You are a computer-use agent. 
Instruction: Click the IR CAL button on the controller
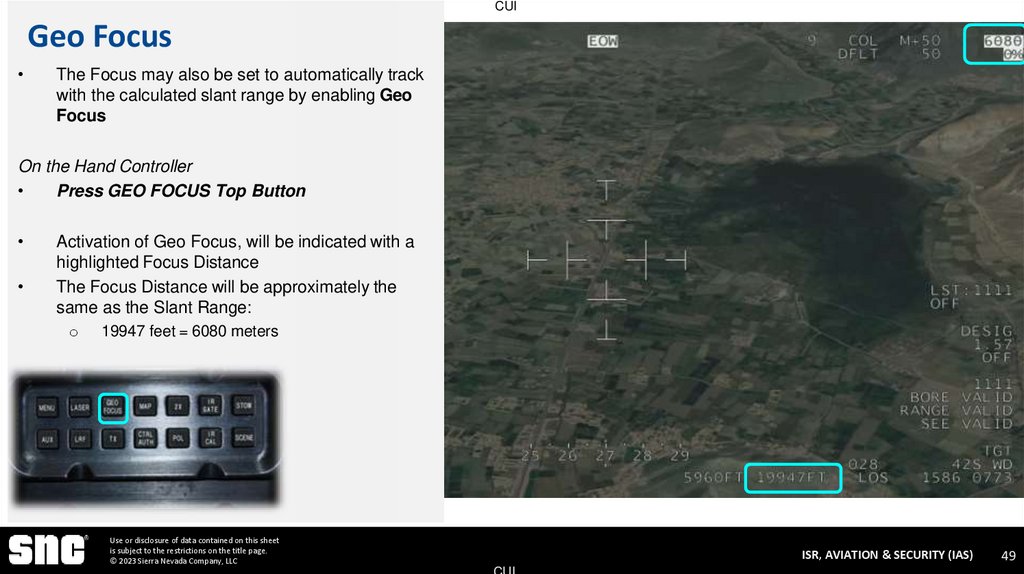pos(210,438)
